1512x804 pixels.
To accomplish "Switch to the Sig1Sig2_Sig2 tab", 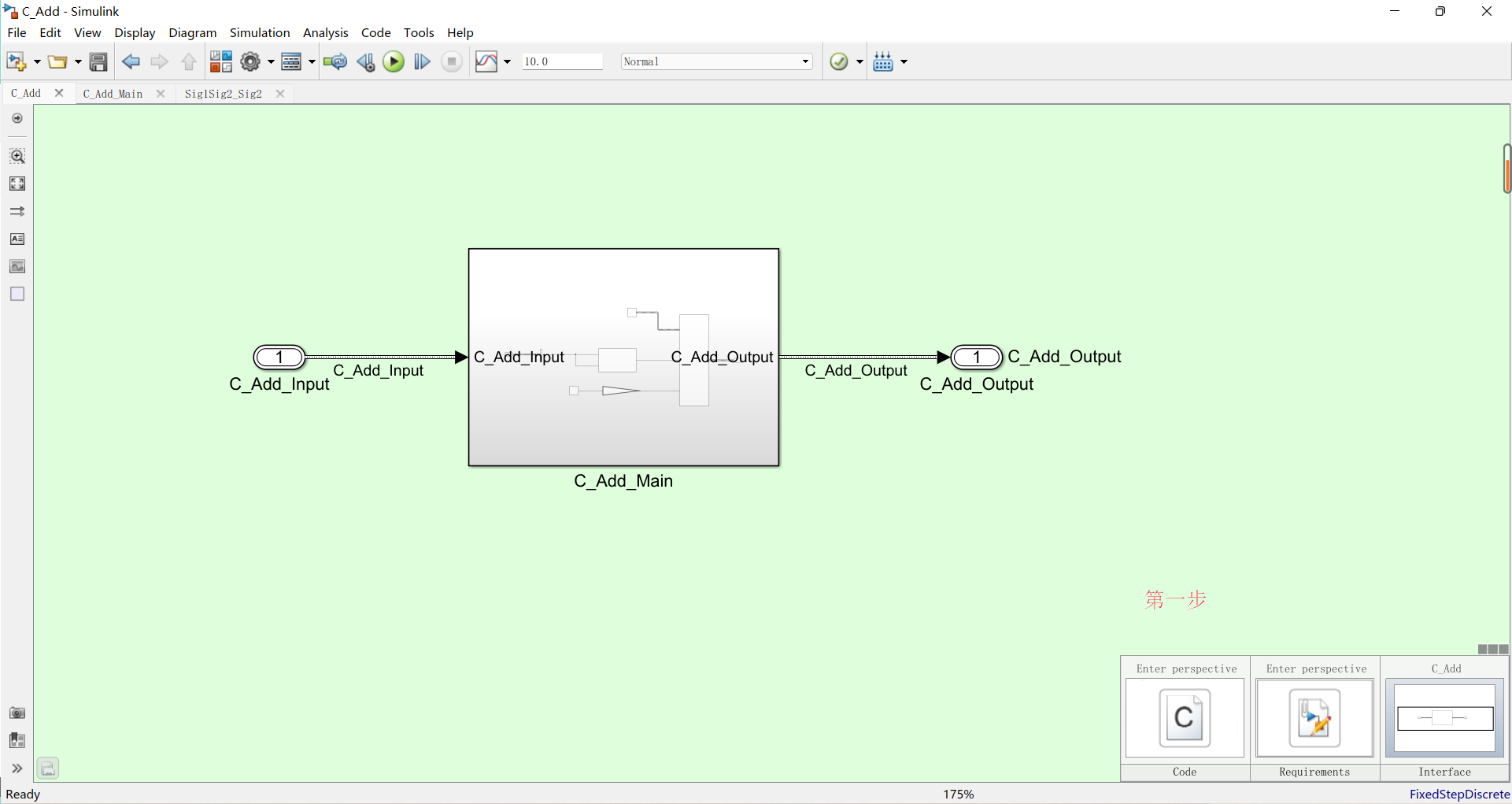I will click(x=224, y=94).
